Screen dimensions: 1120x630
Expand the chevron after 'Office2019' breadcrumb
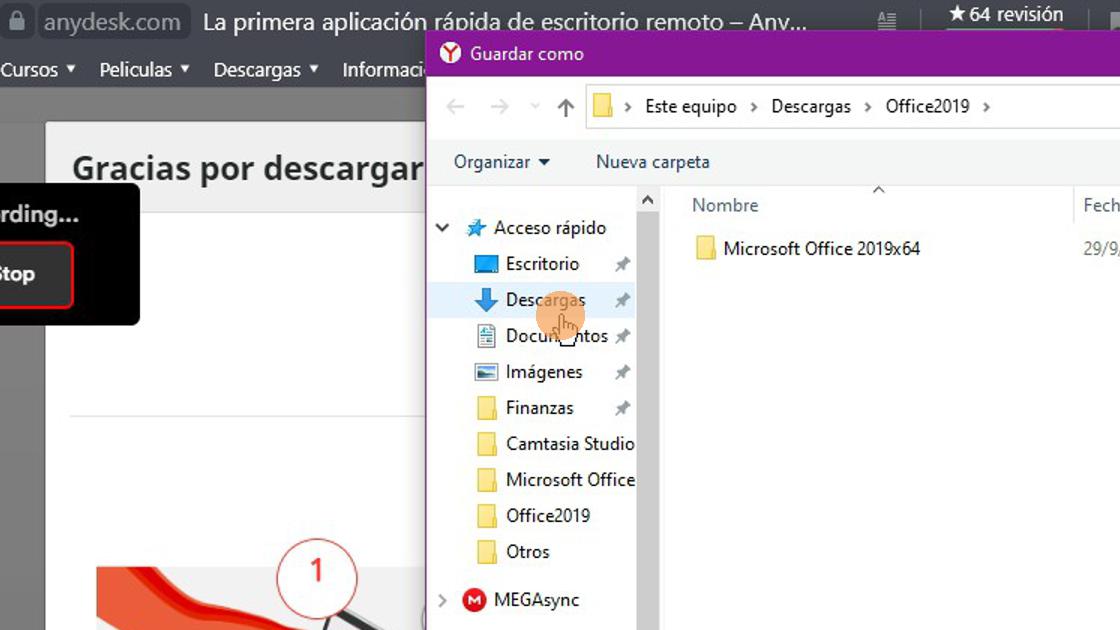pos(986,107)
